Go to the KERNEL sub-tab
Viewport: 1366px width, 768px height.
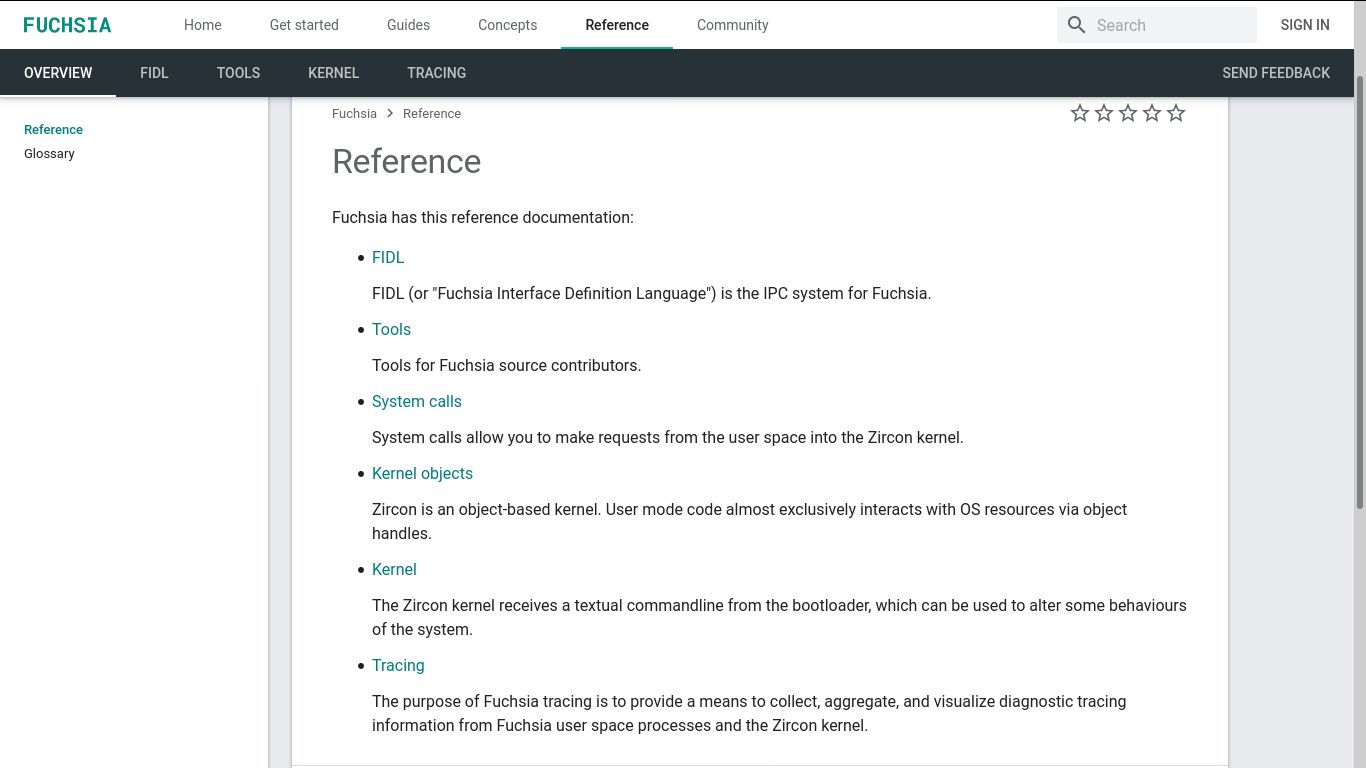click(333, 73)
